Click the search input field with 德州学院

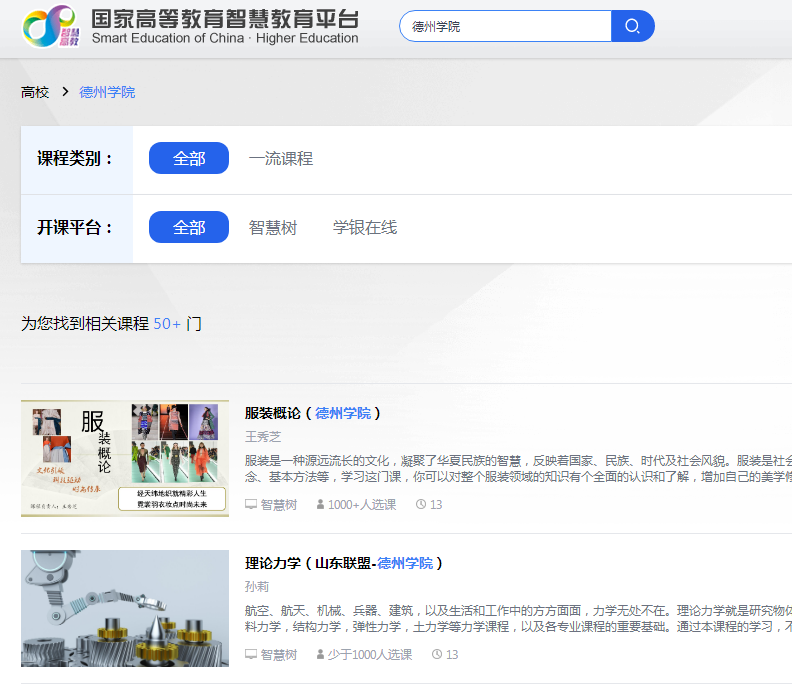point(505,26)
